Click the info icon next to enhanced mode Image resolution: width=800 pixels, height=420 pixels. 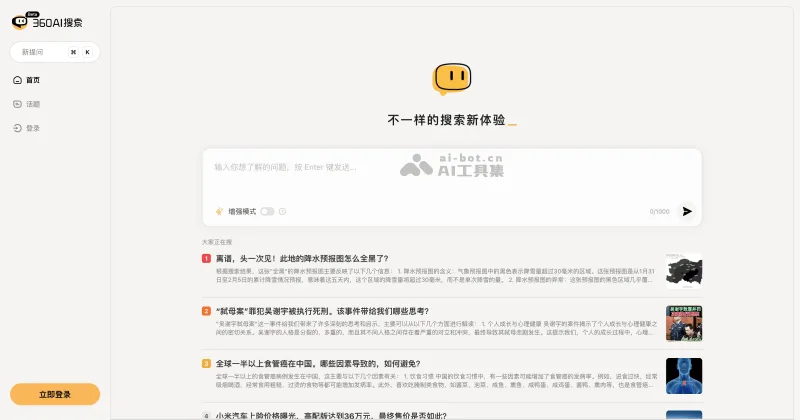pos(282,211)
